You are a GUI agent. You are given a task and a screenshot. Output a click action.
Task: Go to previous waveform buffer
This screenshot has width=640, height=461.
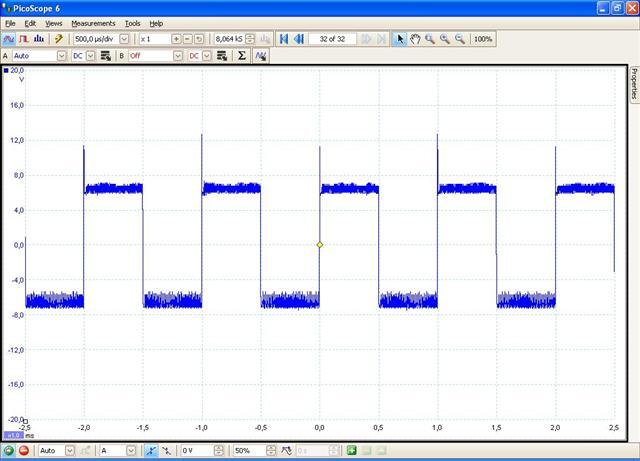point(299,39)
